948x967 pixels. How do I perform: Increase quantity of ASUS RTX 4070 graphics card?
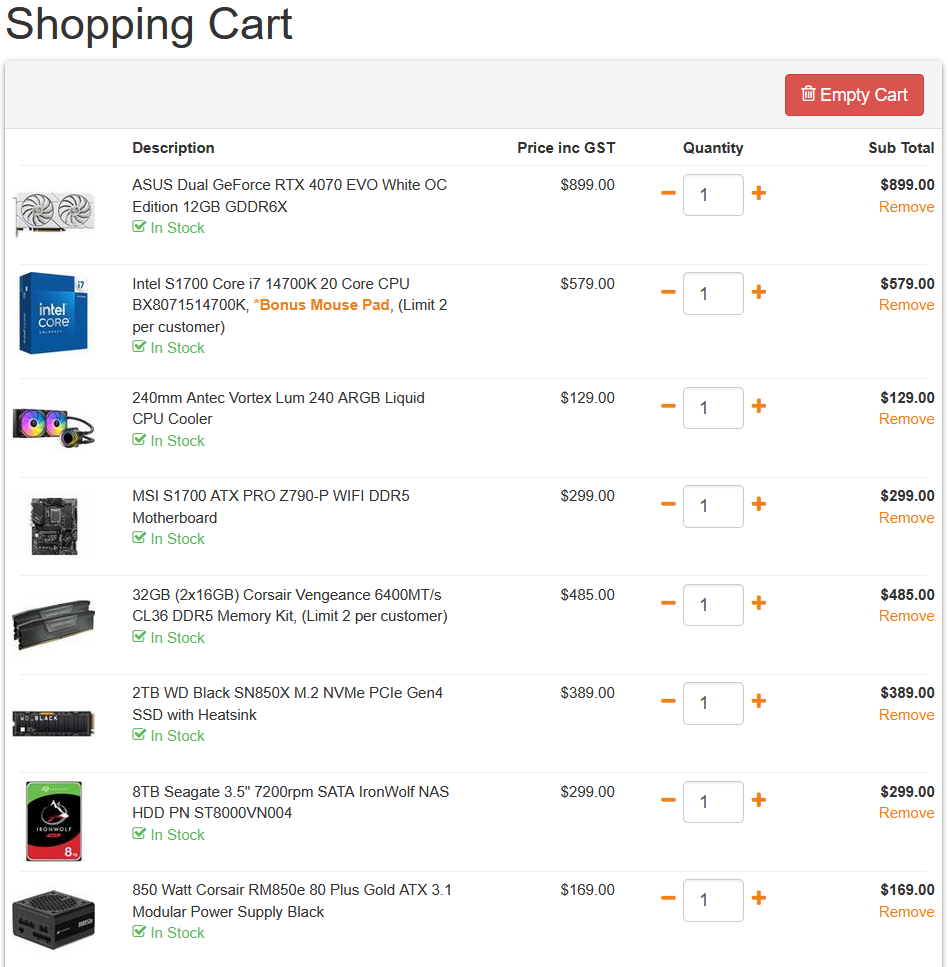coord(759,193)
